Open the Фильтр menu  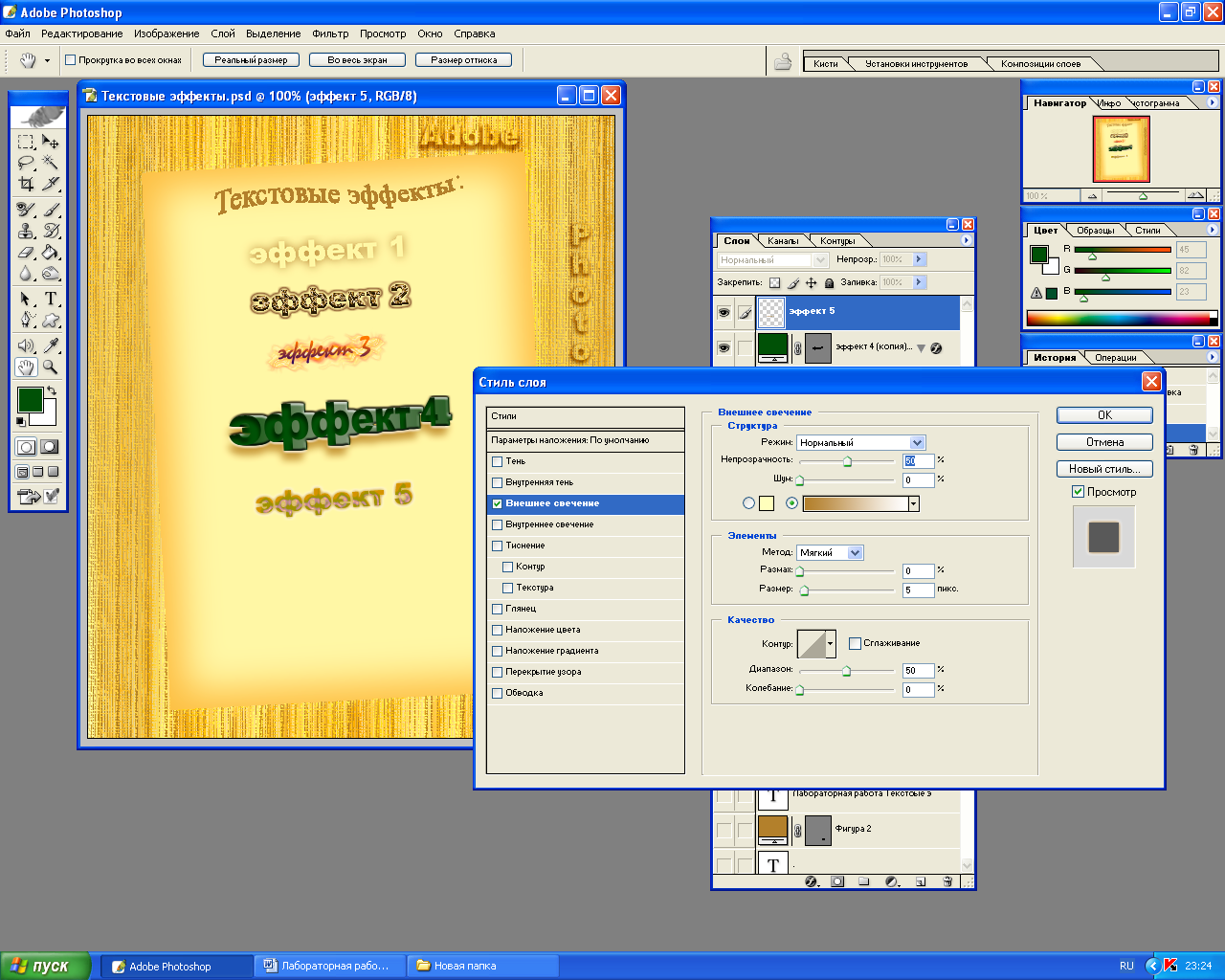330,33
